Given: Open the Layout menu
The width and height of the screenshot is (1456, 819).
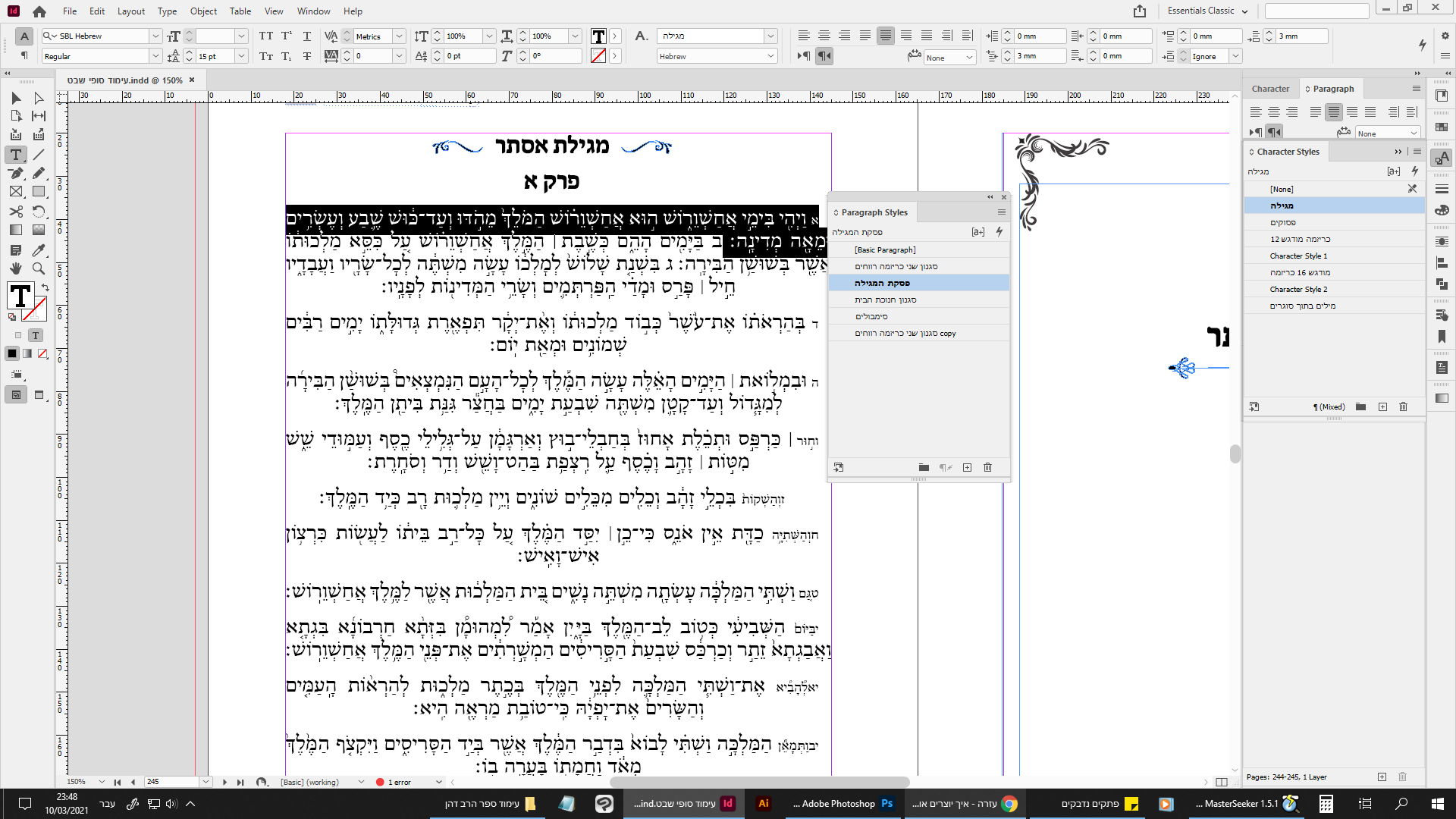Looking at the screenshot, I should tap(131, 11).
